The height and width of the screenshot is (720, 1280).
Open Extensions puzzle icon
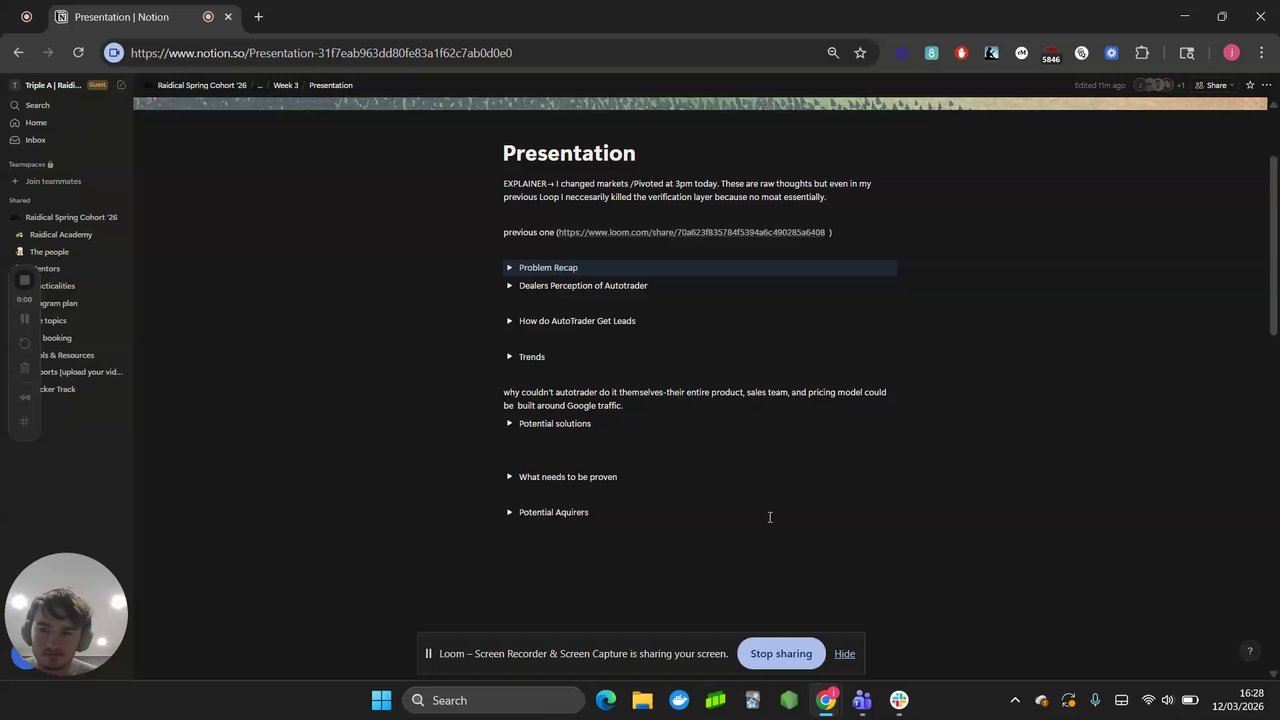pyautogui.click(x=1142, y=53)
